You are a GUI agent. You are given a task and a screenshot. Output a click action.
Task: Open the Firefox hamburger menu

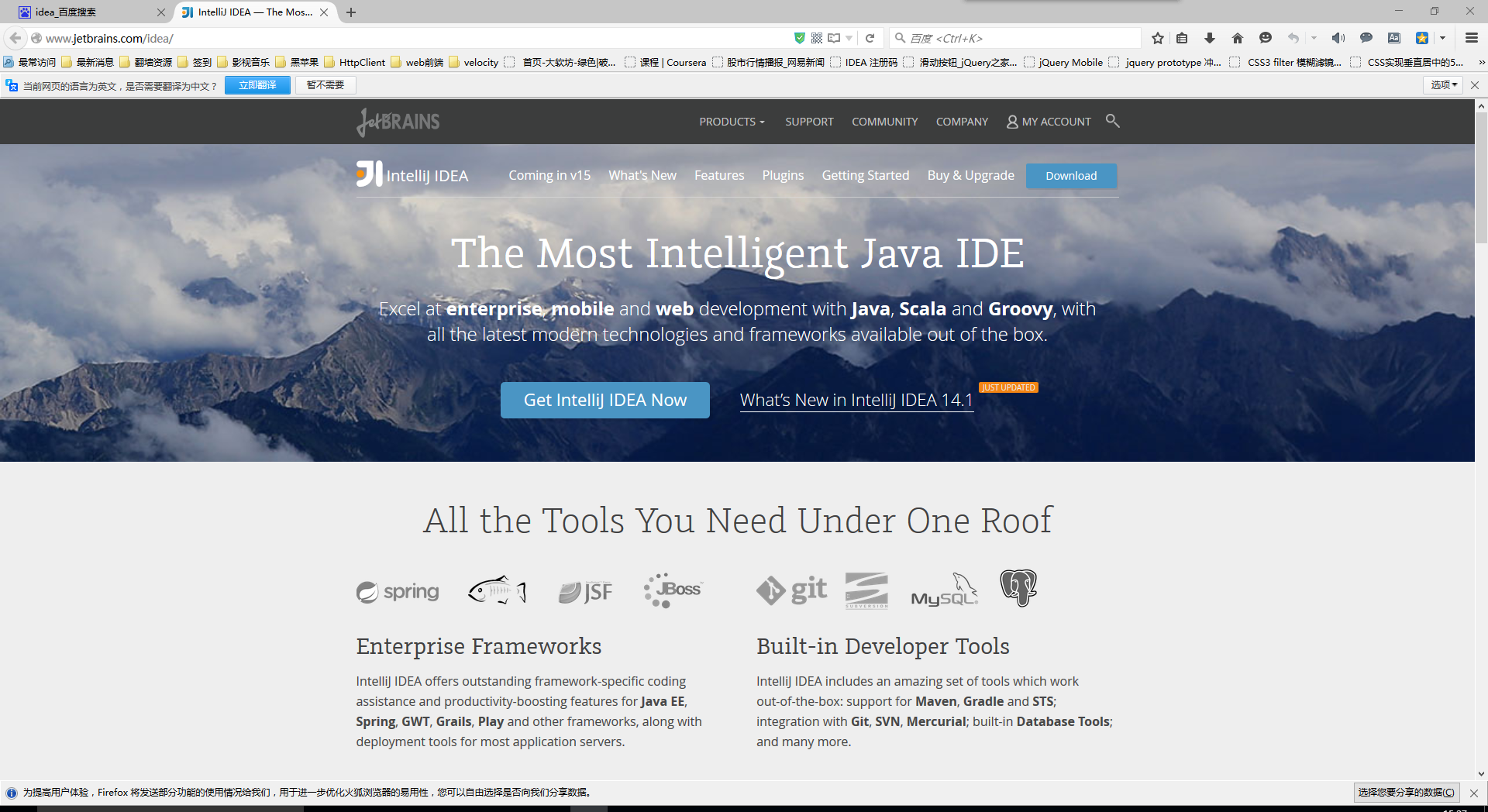coord(1472,38)
